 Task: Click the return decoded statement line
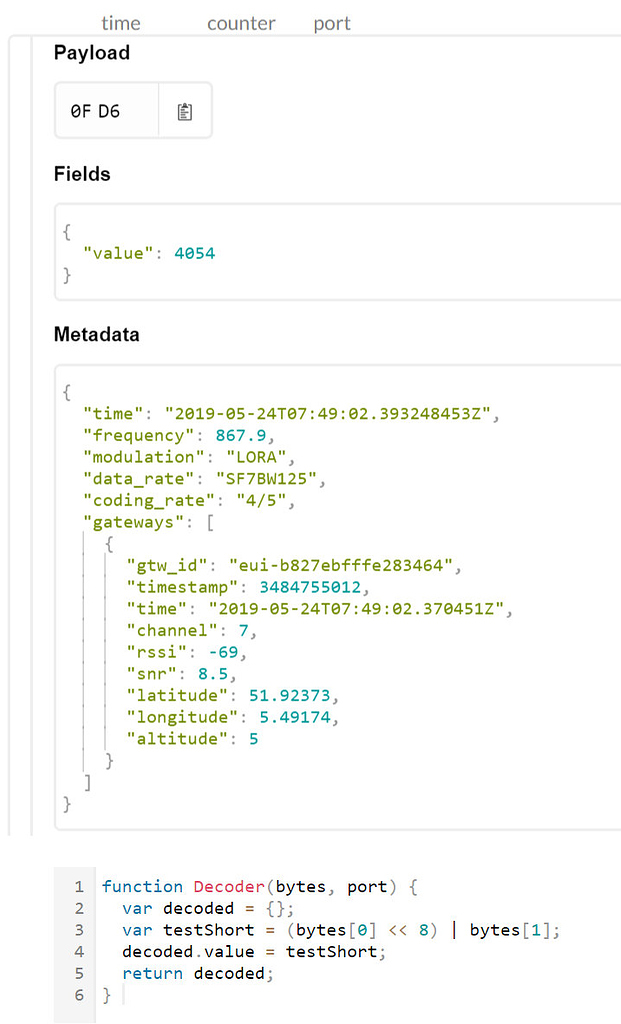click(198, 974)
